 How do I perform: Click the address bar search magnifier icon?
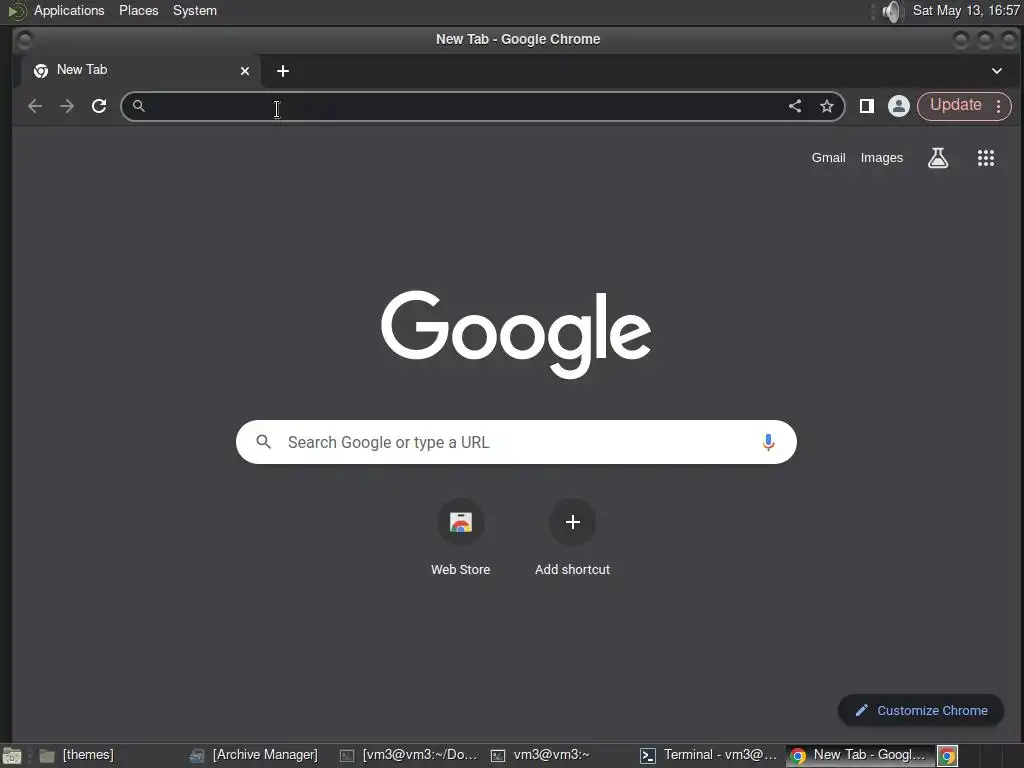(x=138, y=105)
